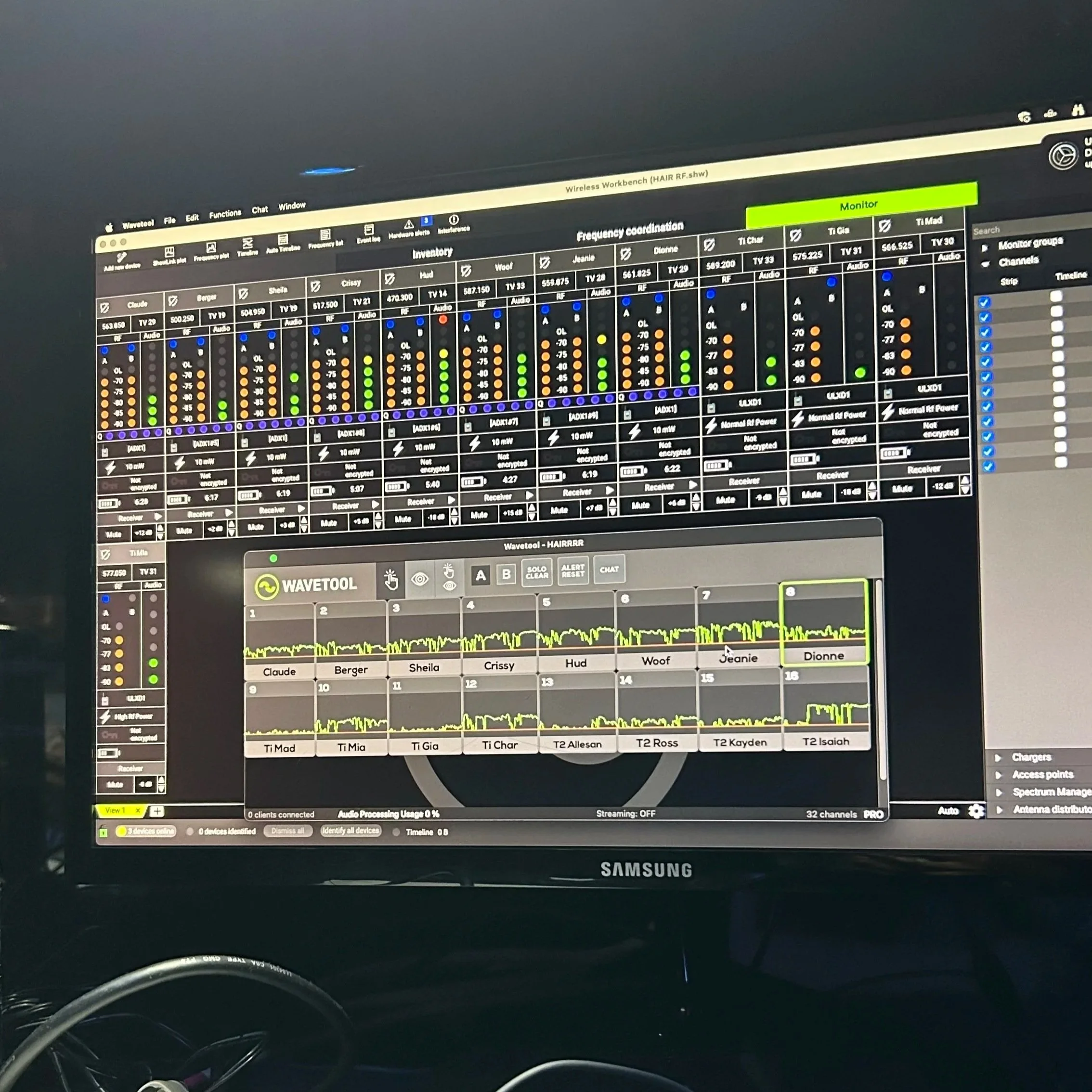Open the Interference toolbar icon
1092x1092 pixels.
453,223
